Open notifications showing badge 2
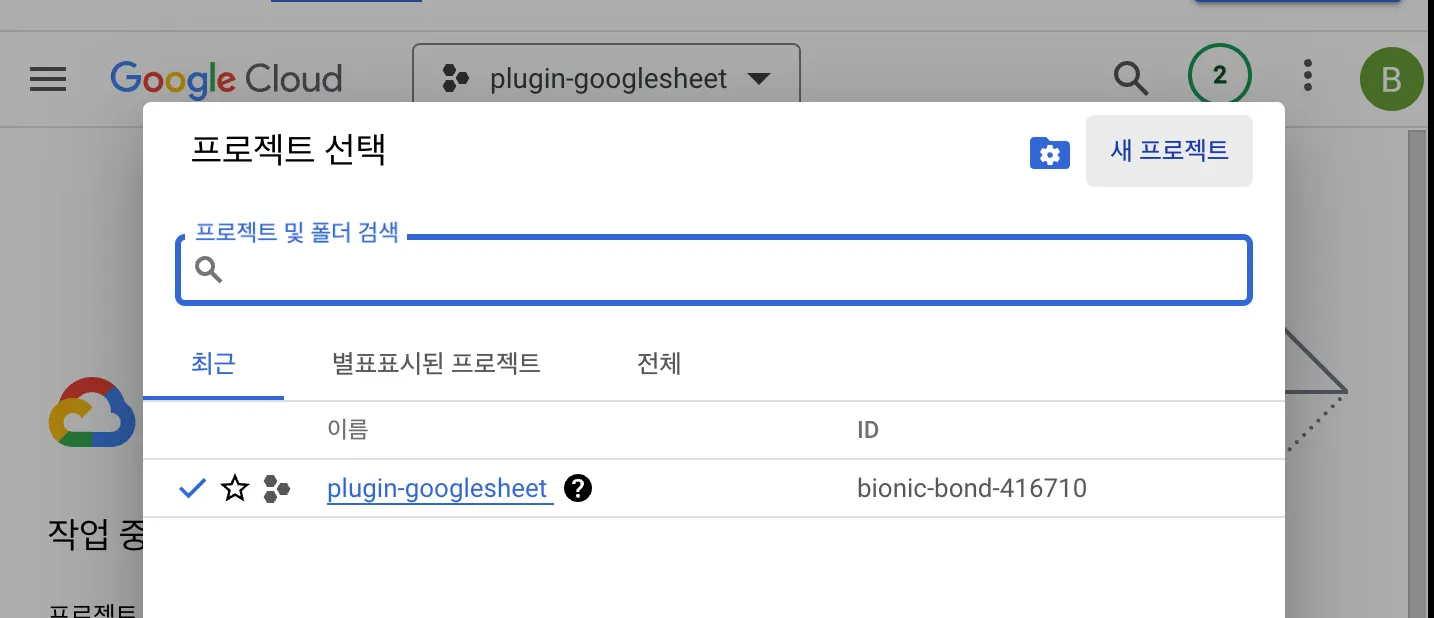1434x618 pixels. 1219,76
